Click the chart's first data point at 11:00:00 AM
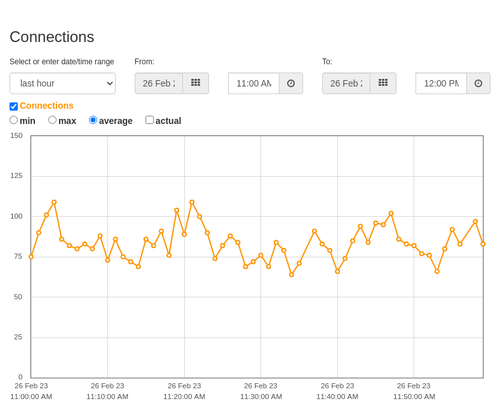 pyautogui.click(x=31, y=257)
